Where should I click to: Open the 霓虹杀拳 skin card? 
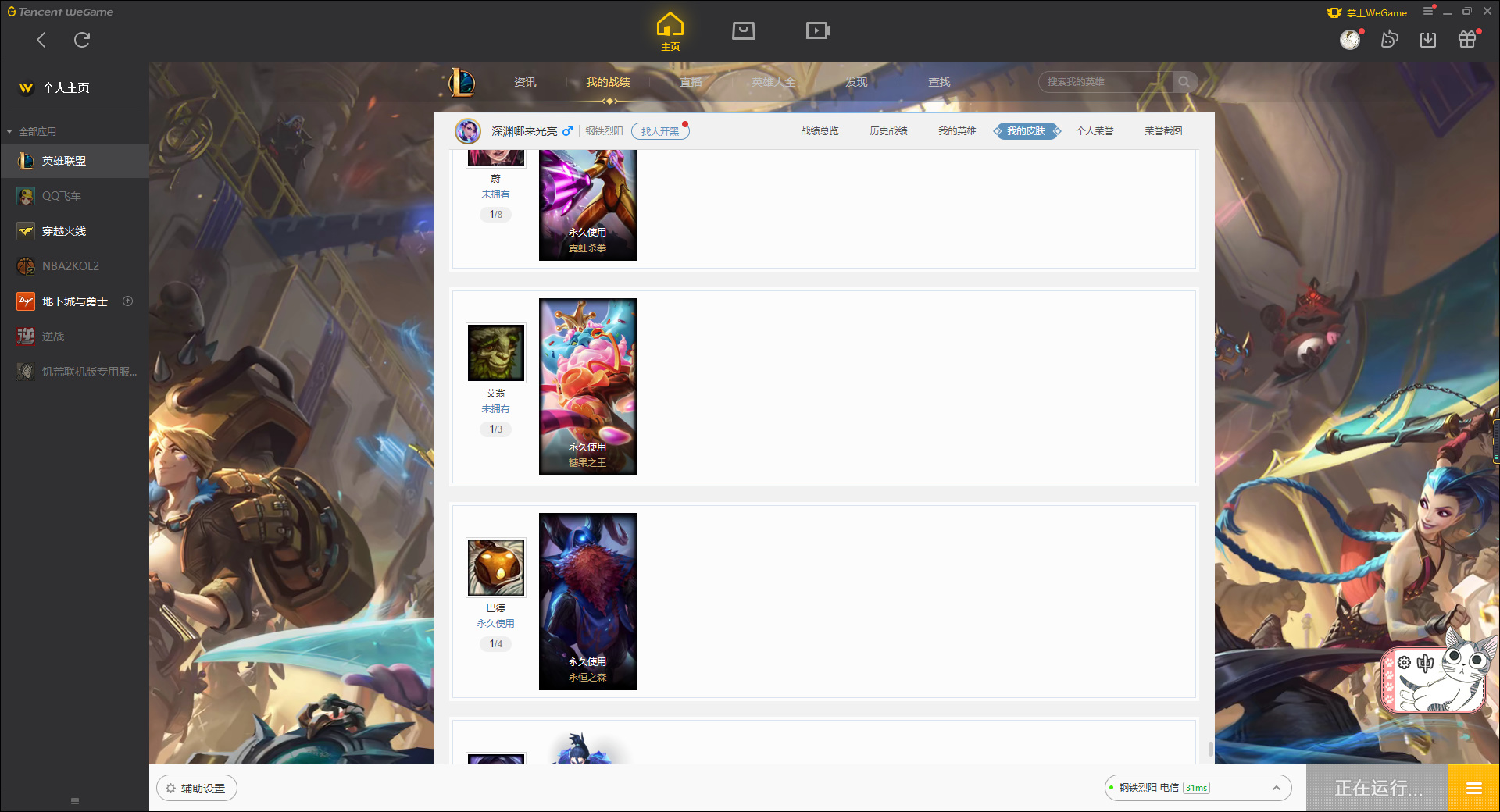pyautogui.click(x=587, y=205)
